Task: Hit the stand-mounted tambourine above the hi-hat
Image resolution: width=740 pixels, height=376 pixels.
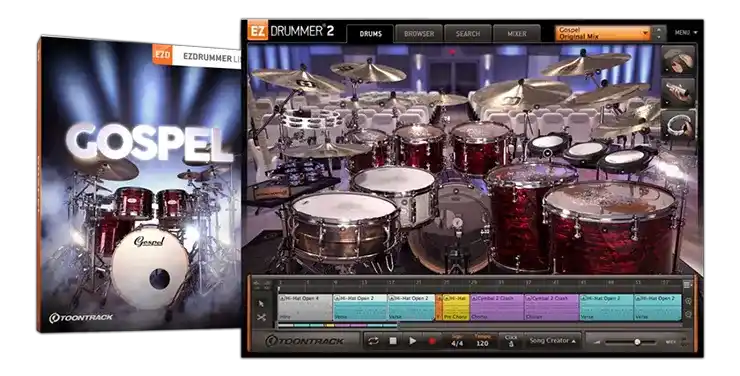Action: coord(311,118)
